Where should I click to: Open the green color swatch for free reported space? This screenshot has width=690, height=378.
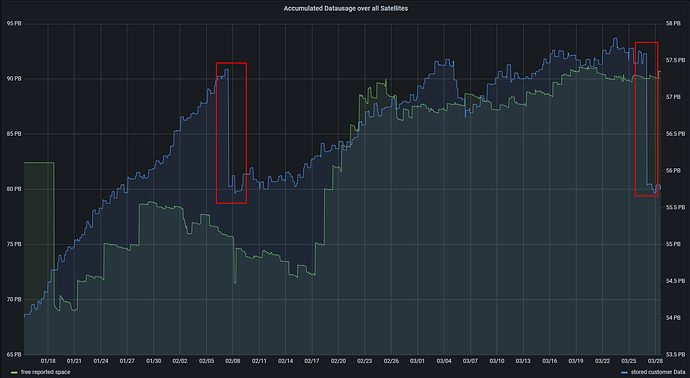[x=14, y=373]
